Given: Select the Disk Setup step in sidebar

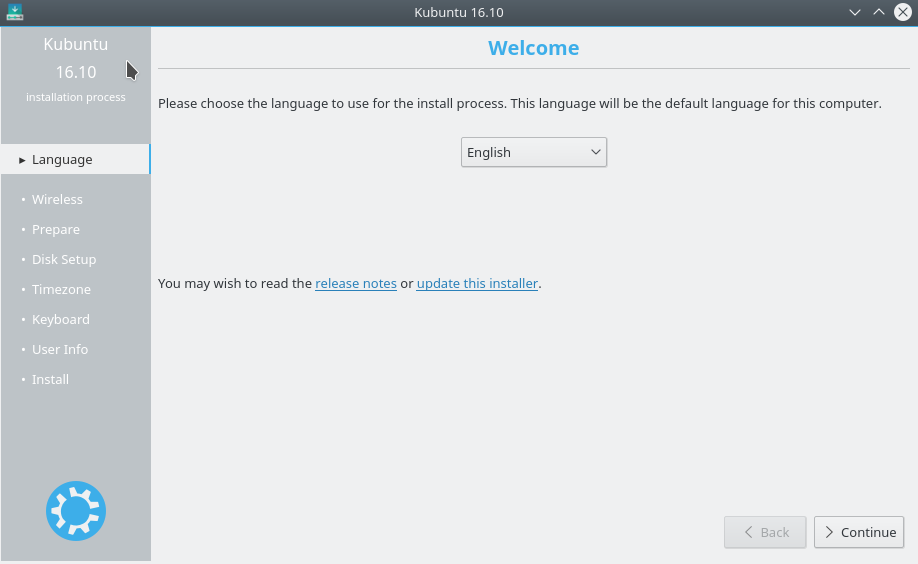Looking at the screenshot, I should point(64,259).
